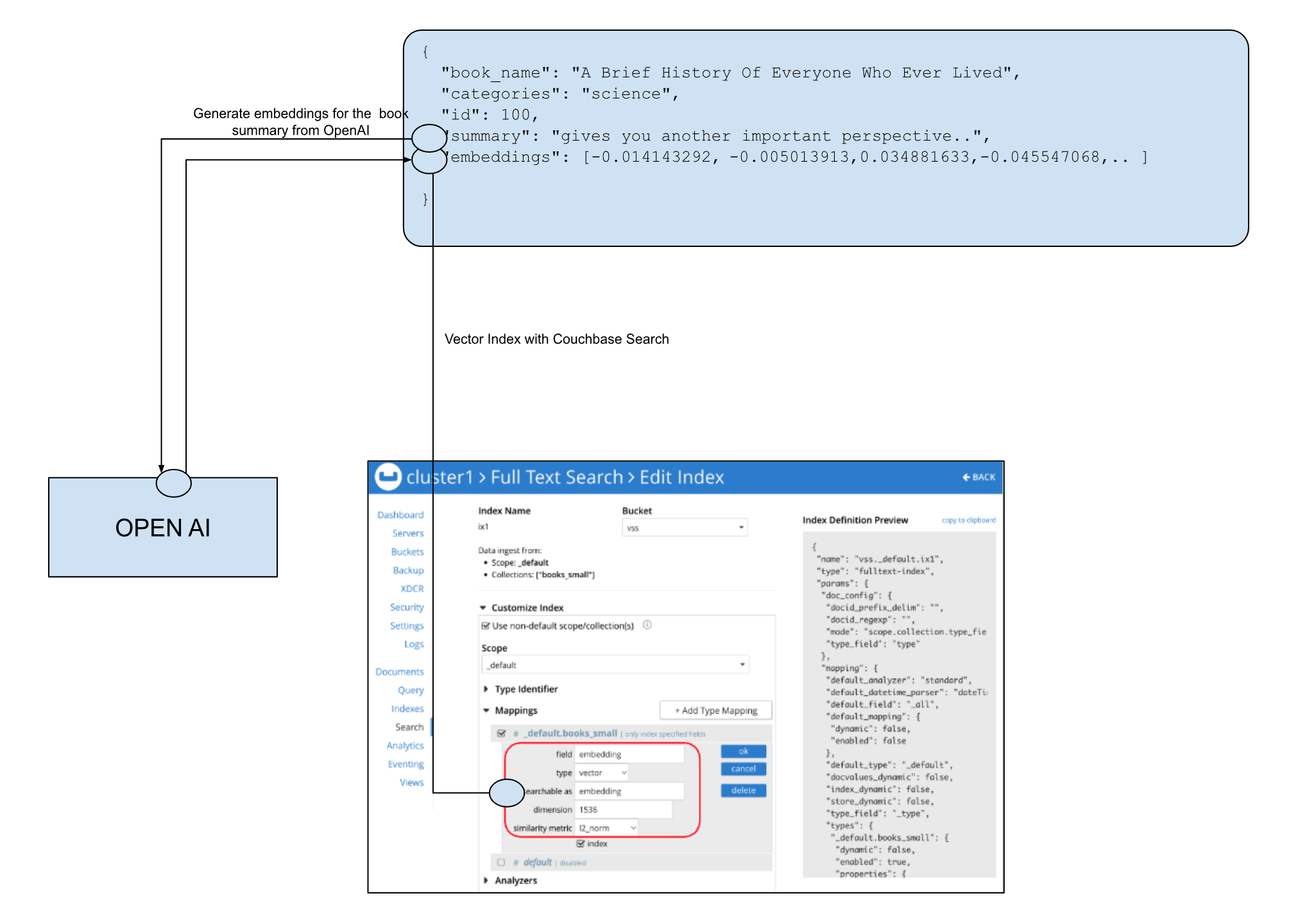Click the field input containing embedding

[x=630, y=755]
